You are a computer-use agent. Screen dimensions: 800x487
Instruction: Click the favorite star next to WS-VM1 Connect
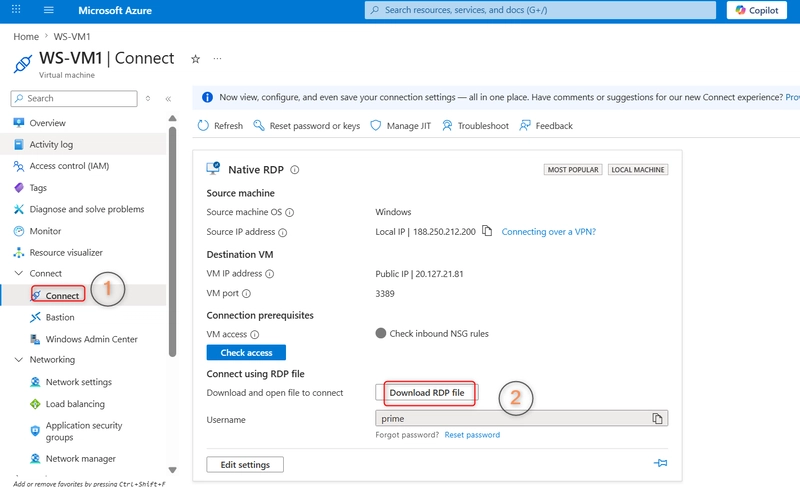pos(195,59)
